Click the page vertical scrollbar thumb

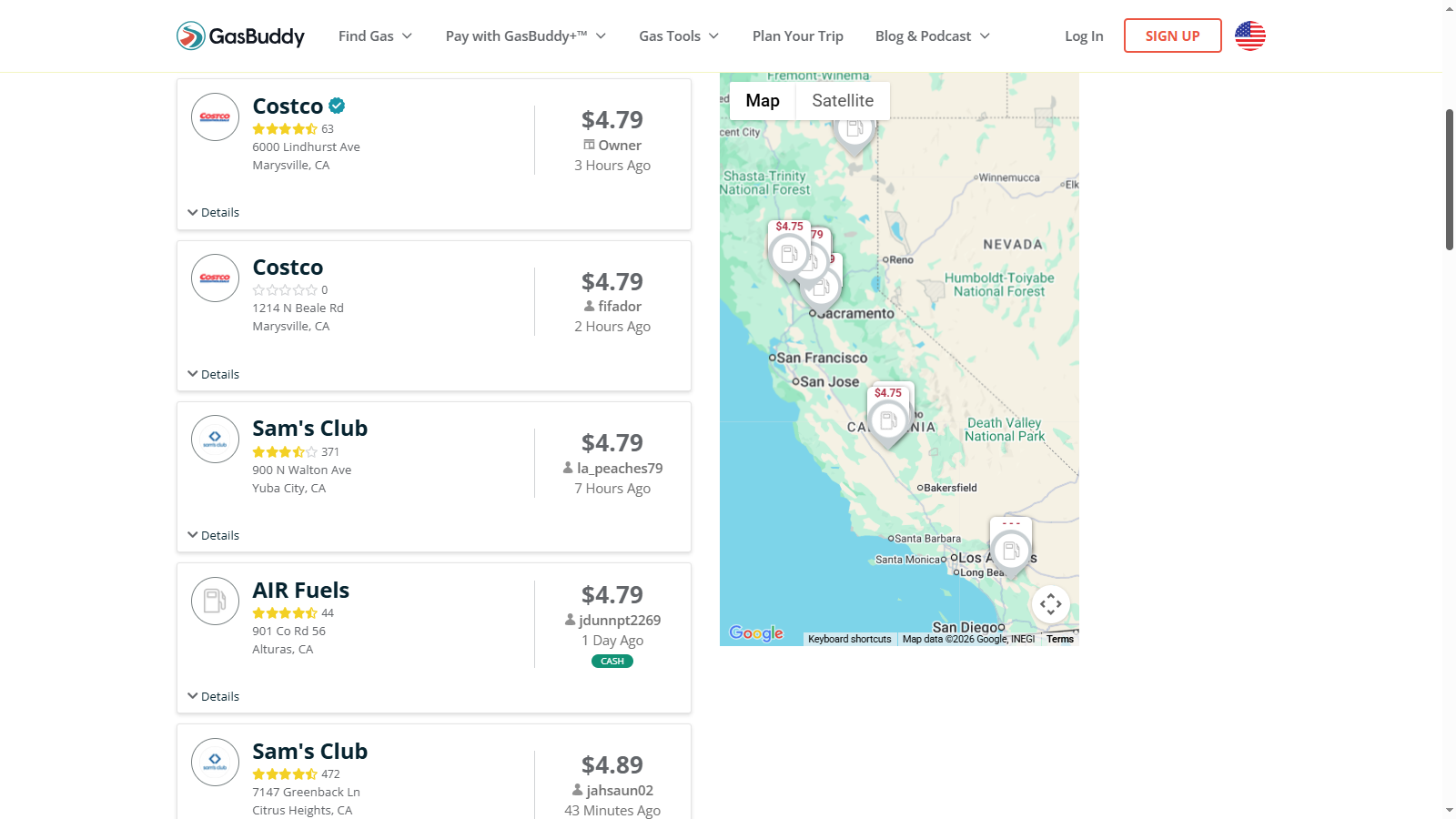coord(1450,179)
